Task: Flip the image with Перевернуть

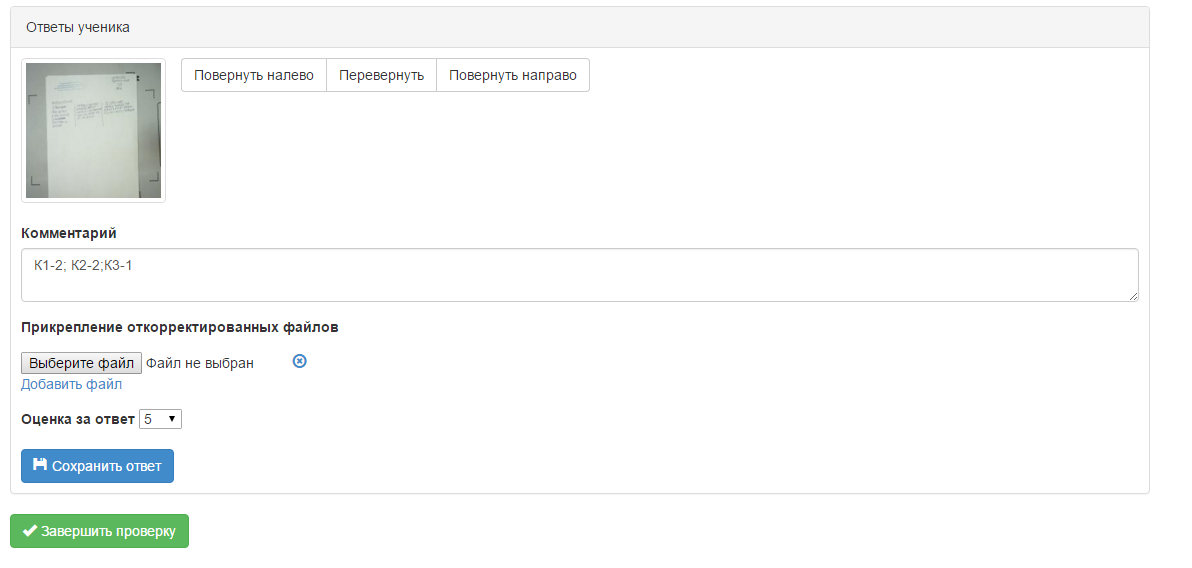Action: coord(381,75)
